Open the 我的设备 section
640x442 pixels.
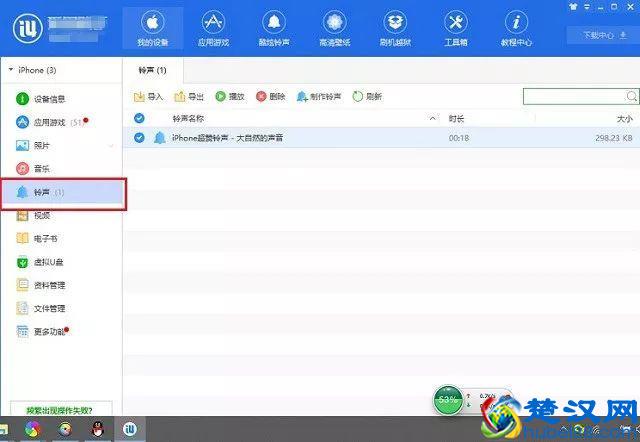(x=153, y=28)
